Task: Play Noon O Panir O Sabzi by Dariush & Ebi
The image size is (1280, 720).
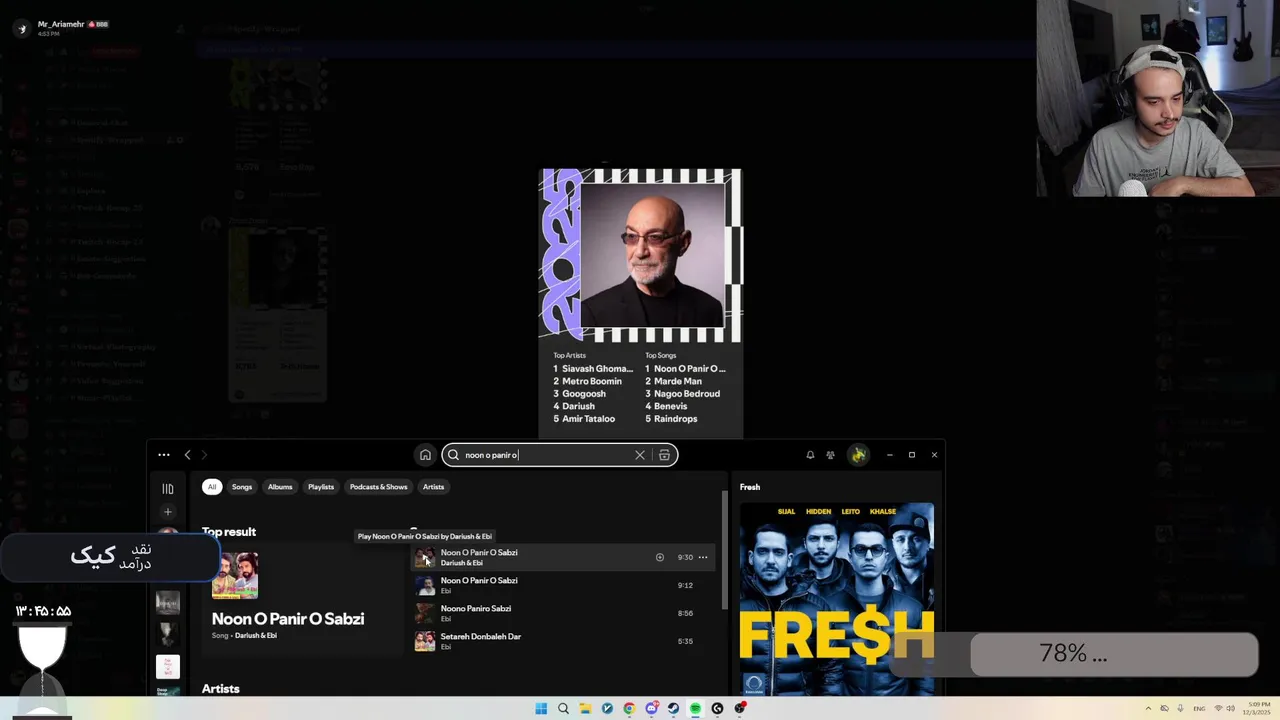Action: (425, 558)
